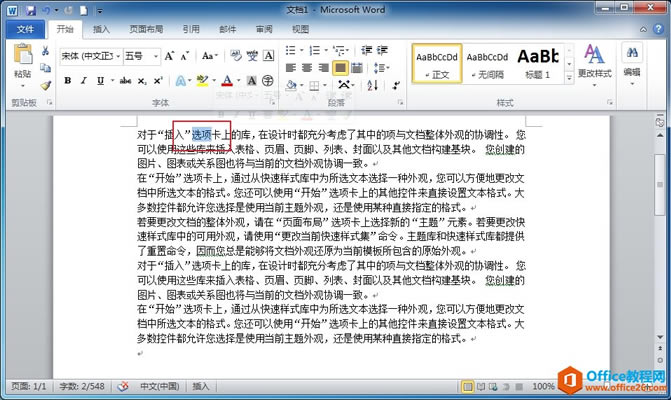This screenshot has width=671, height=400.
Task: Click the Clear Formatting icon
Action: pos(236,56)
